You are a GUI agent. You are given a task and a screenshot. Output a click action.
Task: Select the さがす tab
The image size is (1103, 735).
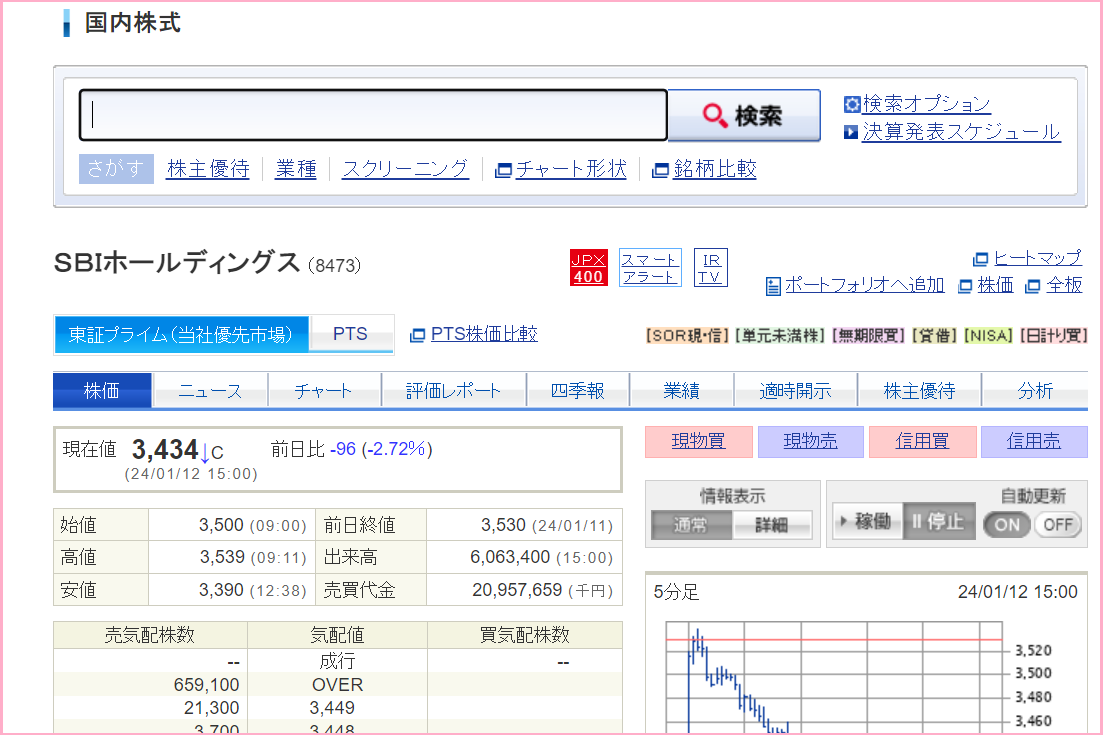click(x=116, y=169)
